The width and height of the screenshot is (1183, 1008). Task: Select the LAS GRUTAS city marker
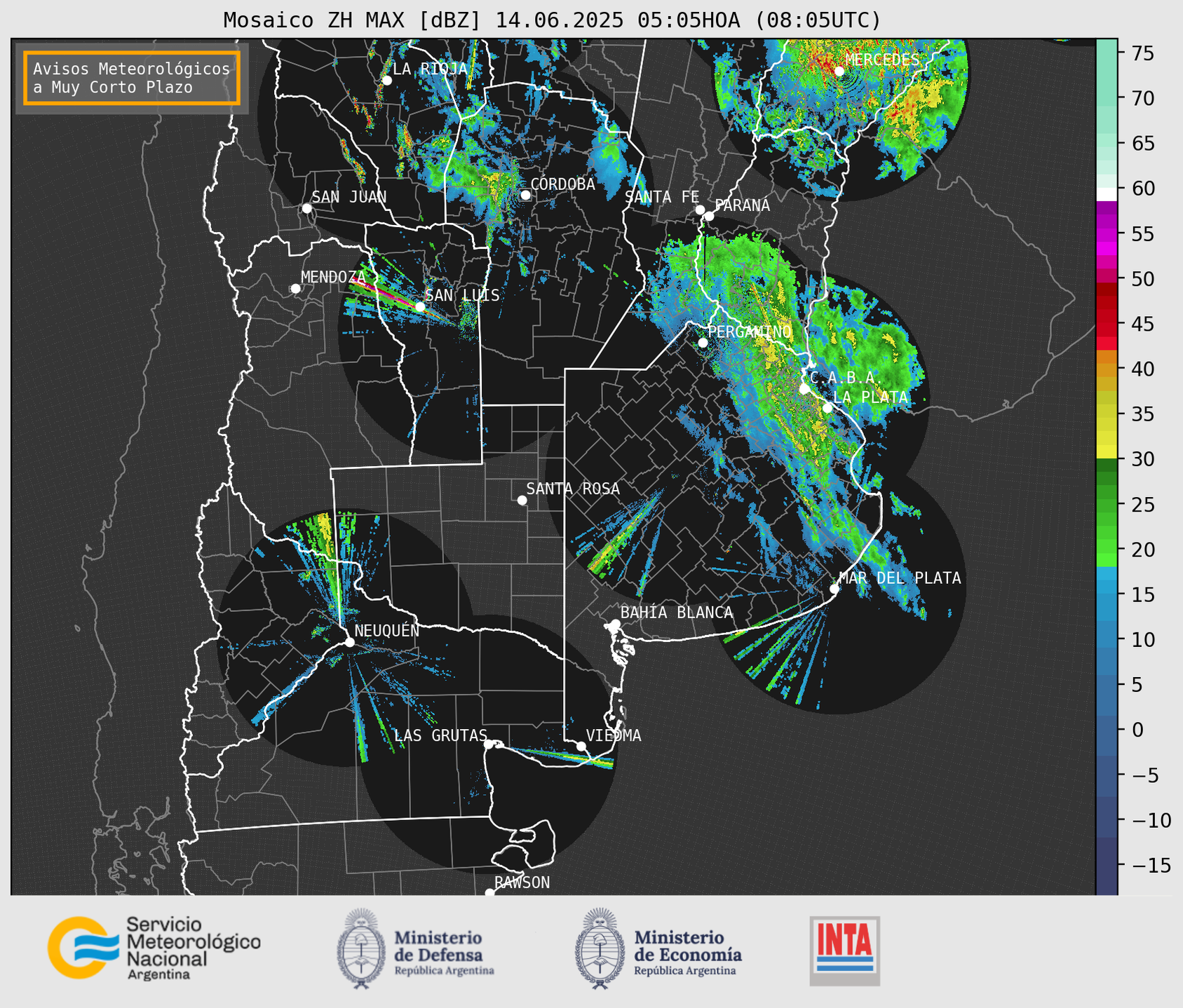point(489,744)
